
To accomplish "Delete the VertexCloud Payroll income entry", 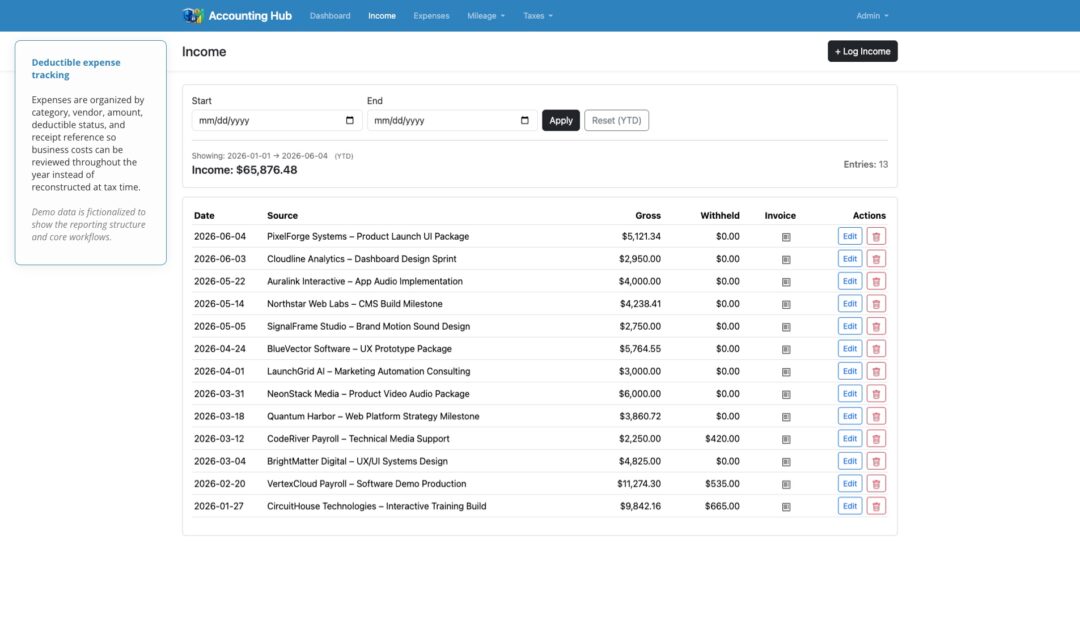I will 876,483.
